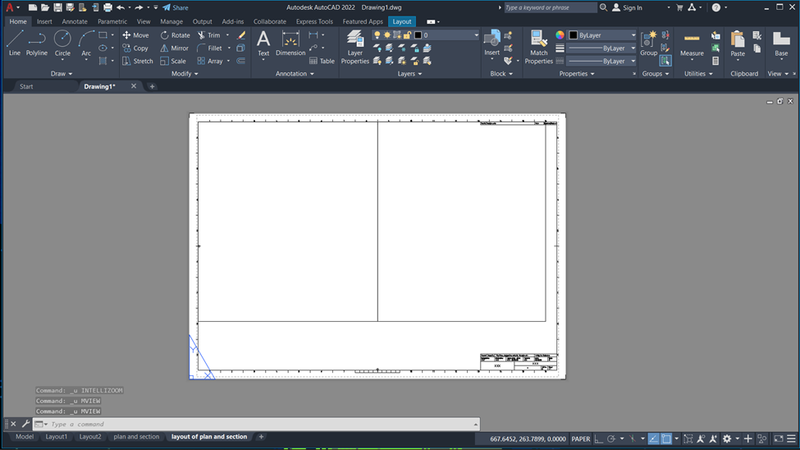800x450 pixels.
Task: Activate the Array tool
Action: click(210, 61)
